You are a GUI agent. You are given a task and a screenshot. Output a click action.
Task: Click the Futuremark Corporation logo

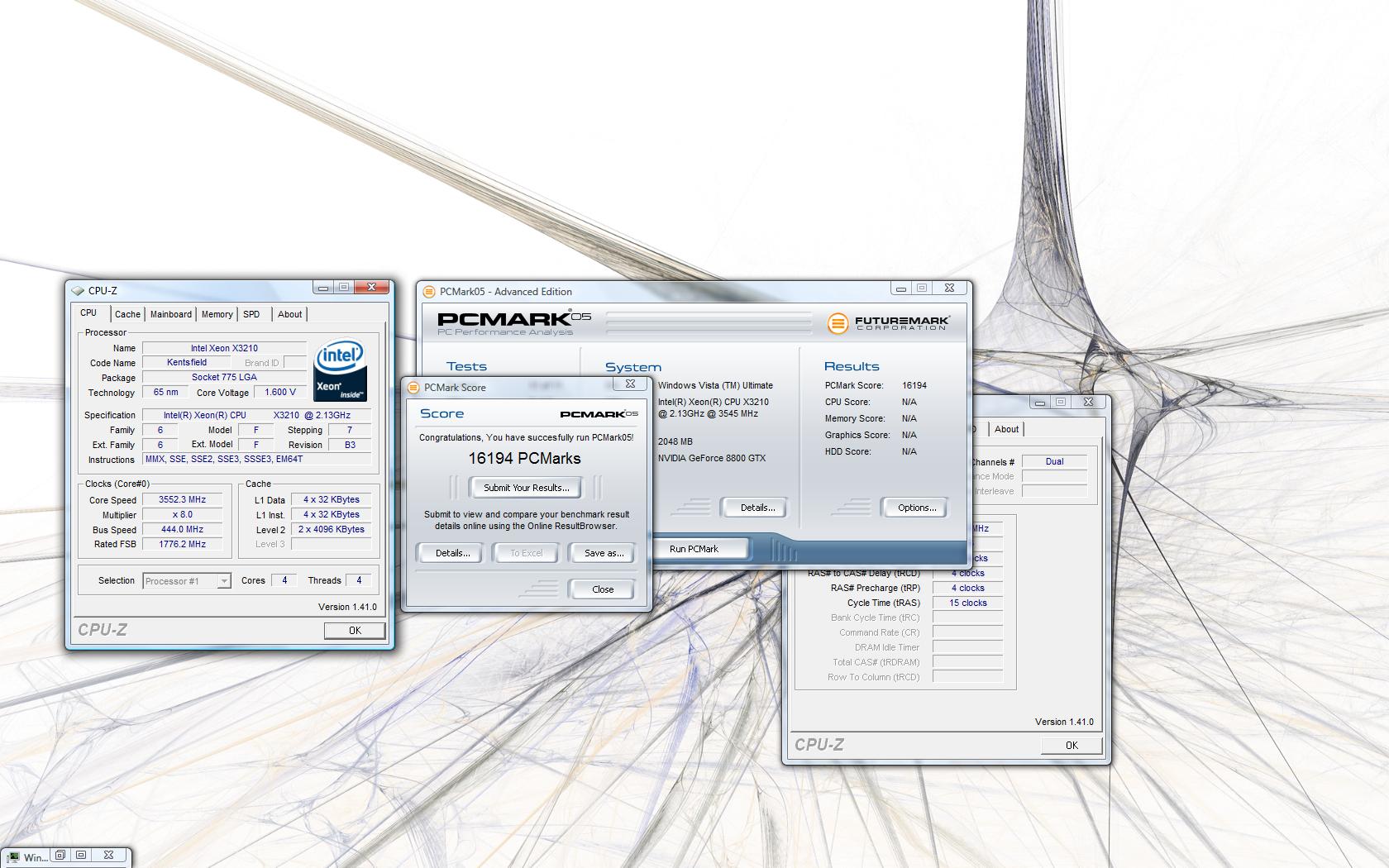point(888,323)
